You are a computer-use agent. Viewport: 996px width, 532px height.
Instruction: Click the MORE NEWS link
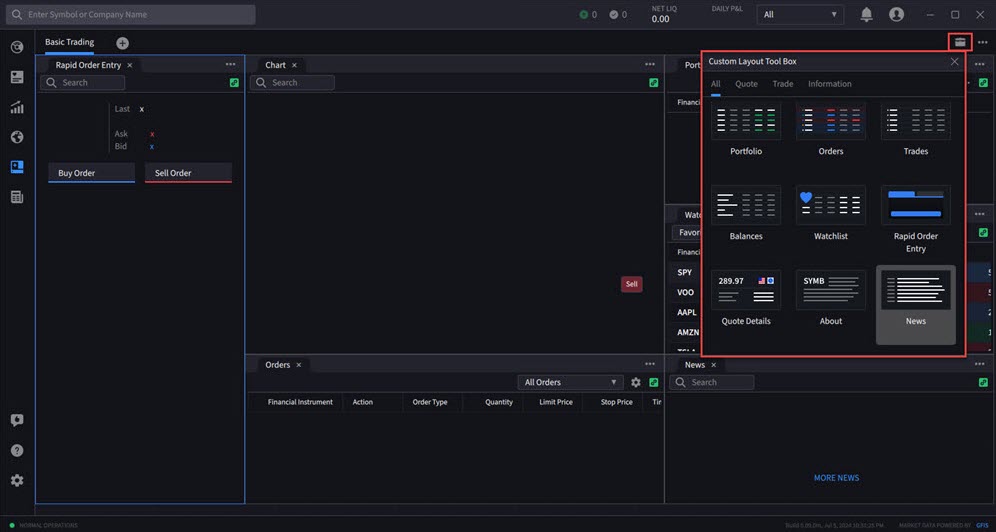coord(836,478)
